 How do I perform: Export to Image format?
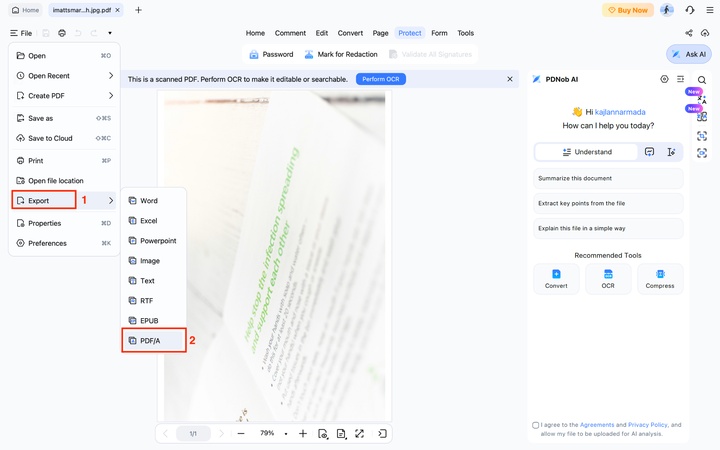[154, 261]
